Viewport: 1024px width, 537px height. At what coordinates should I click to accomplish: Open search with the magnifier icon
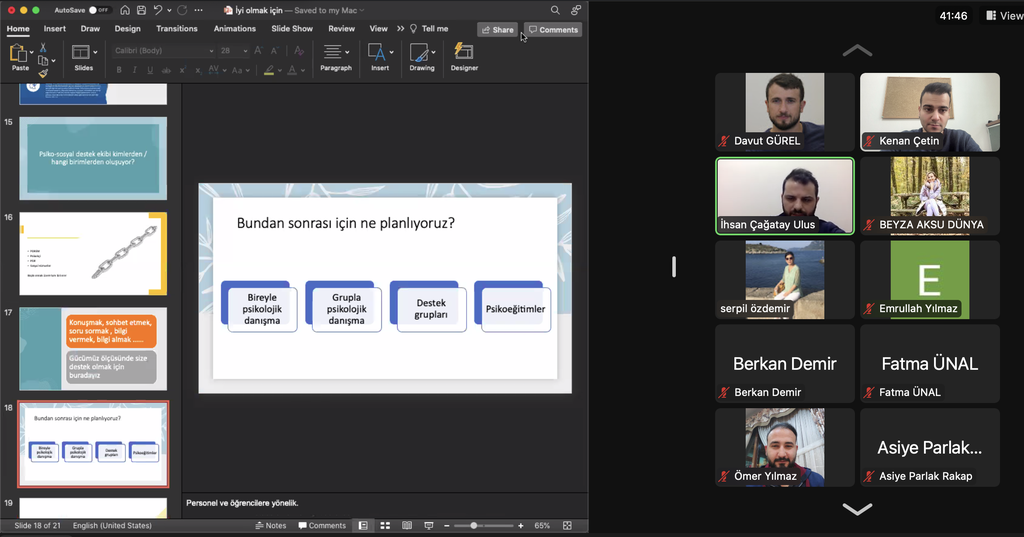pos(555,10)
